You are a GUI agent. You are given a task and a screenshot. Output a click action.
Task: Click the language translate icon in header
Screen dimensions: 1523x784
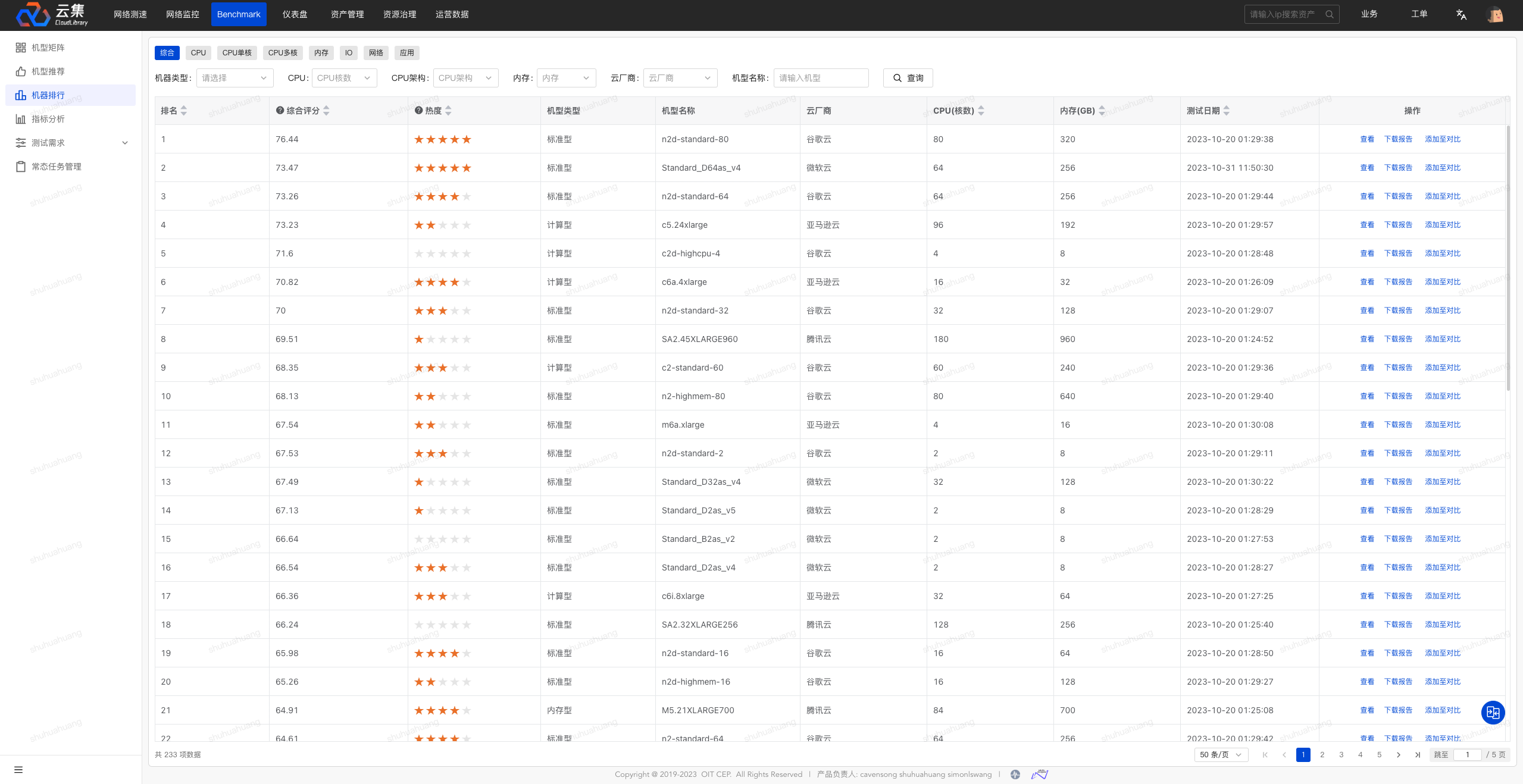(x=1461, y=14)
